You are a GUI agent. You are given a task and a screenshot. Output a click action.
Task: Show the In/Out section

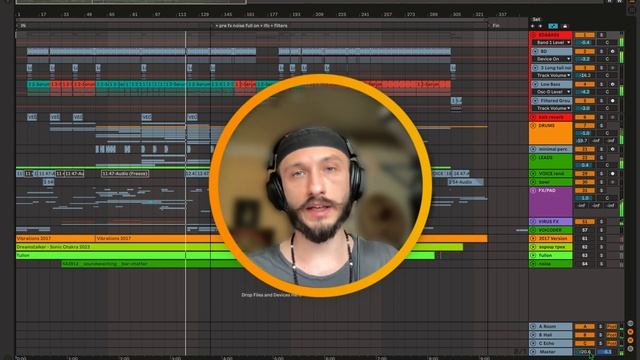[x=631, y=324]
